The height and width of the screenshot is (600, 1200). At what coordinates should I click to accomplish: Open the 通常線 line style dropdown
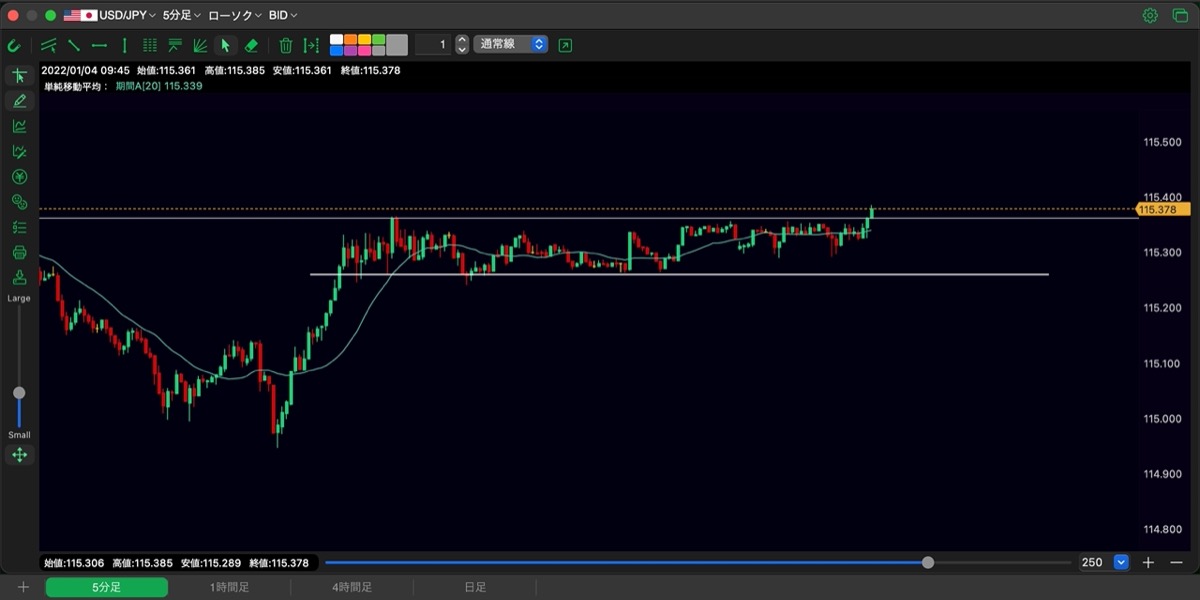[x=510, y=44]
